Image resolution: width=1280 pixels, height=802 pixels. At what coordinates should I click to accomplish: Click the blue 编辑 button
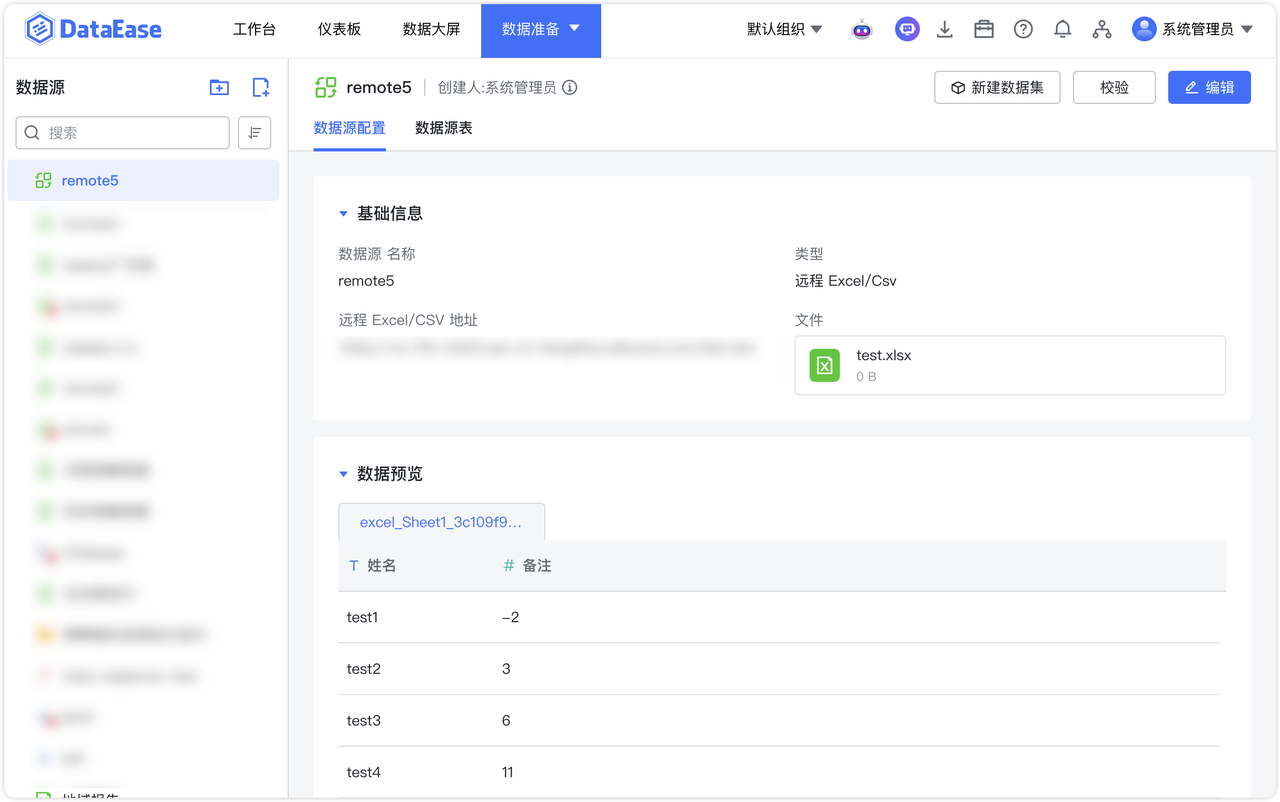click(x=1209, y=87)
